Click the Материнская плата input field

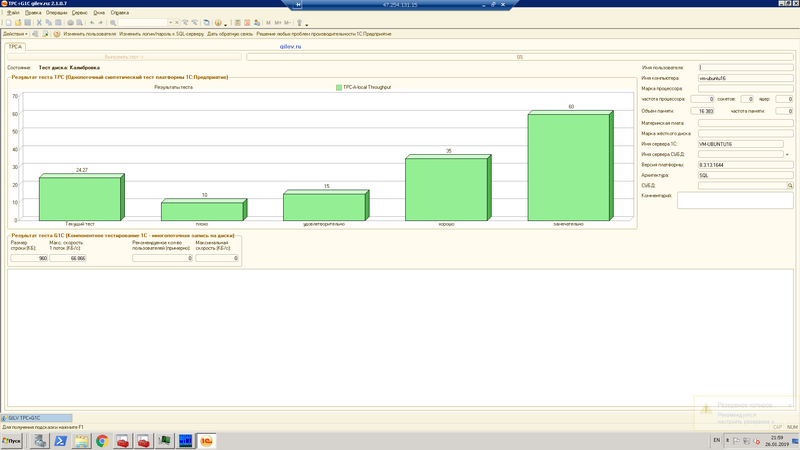[x=745, y=123]
